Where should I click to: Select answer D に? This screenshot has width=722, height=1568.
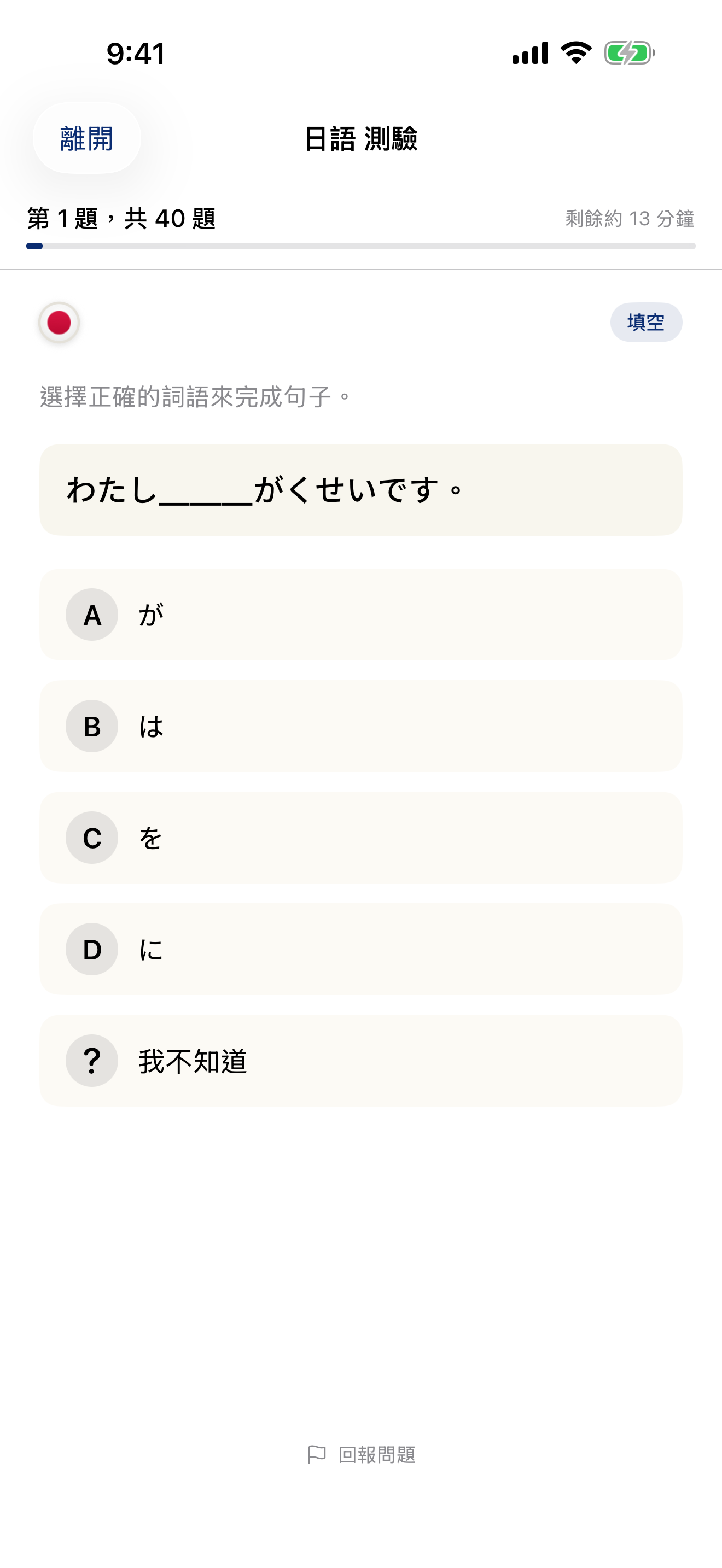point(360,949)
